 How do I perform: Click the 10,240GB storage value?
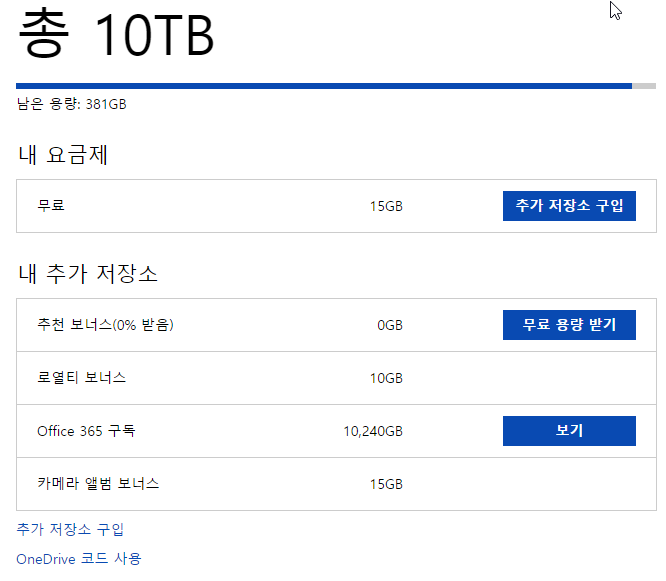click(x=373, y=432)
